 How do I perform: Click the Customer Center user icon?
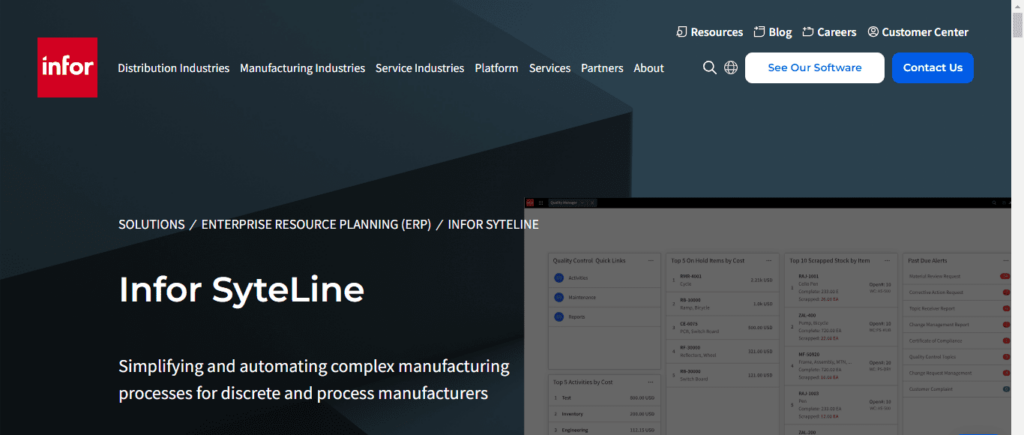873,32
